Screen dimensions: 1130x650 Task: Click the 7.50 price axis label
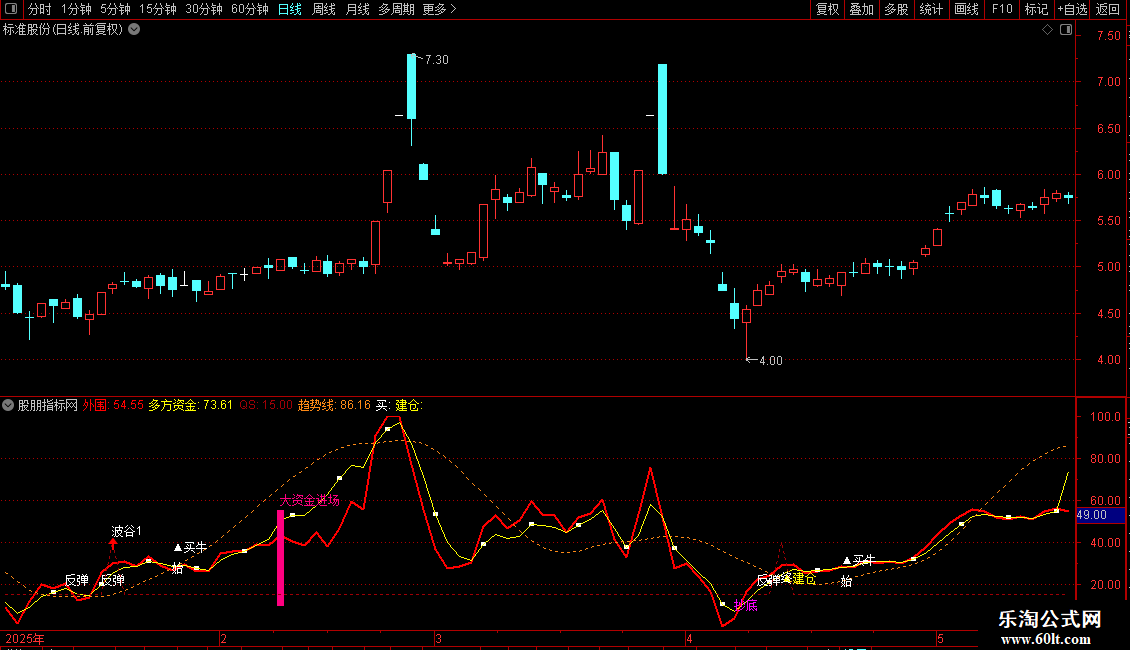point(1108,36)
